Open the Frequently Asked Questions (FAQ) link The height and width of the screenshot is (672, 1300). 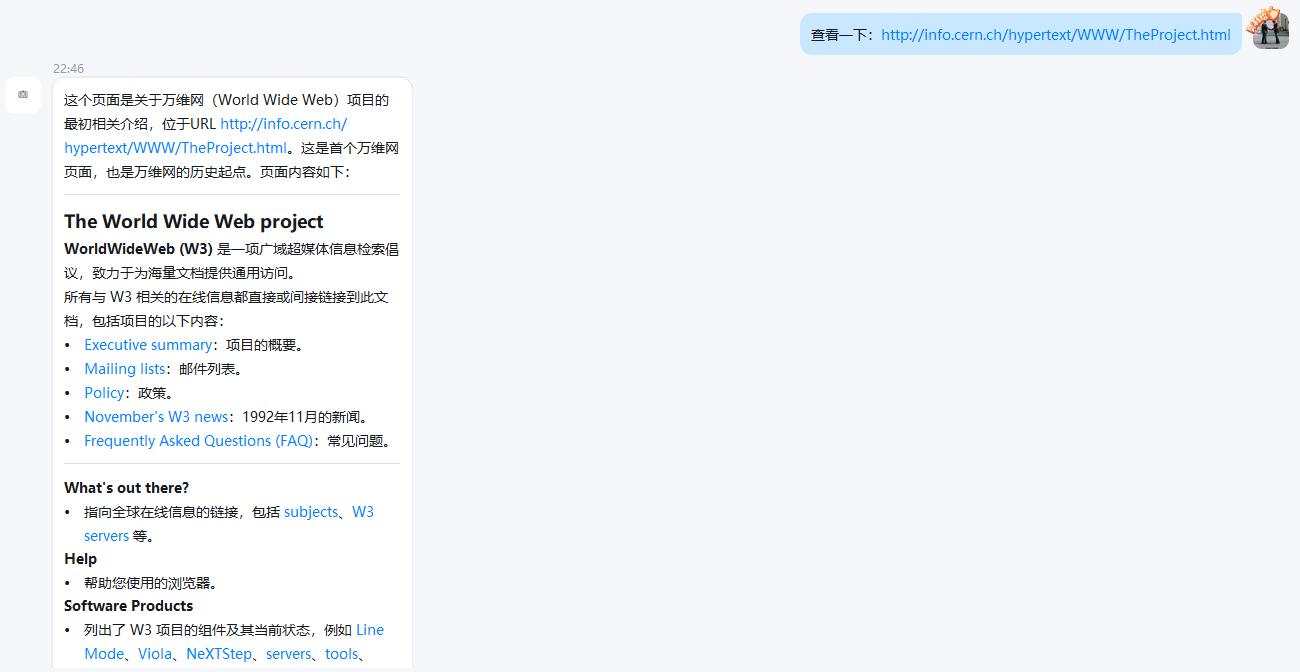coord(198,440)
